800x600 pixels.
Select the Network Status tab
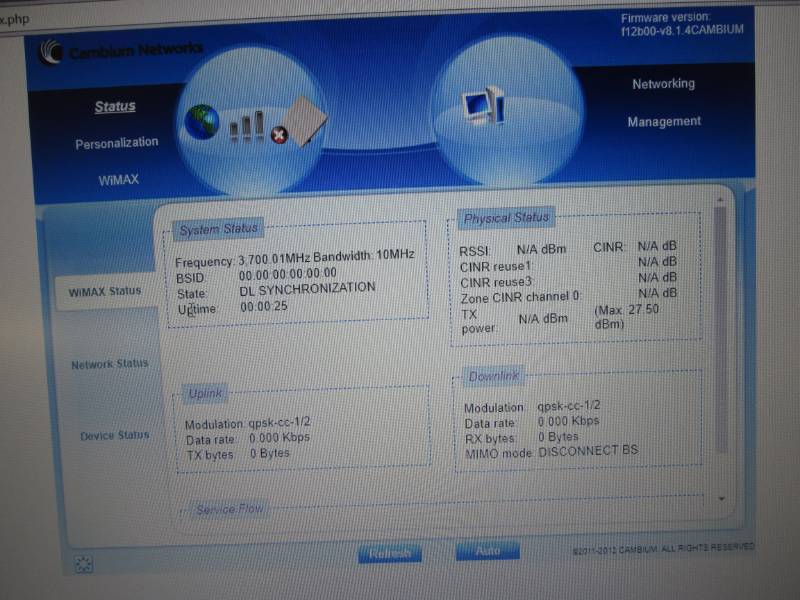click(x=110, y=364)
